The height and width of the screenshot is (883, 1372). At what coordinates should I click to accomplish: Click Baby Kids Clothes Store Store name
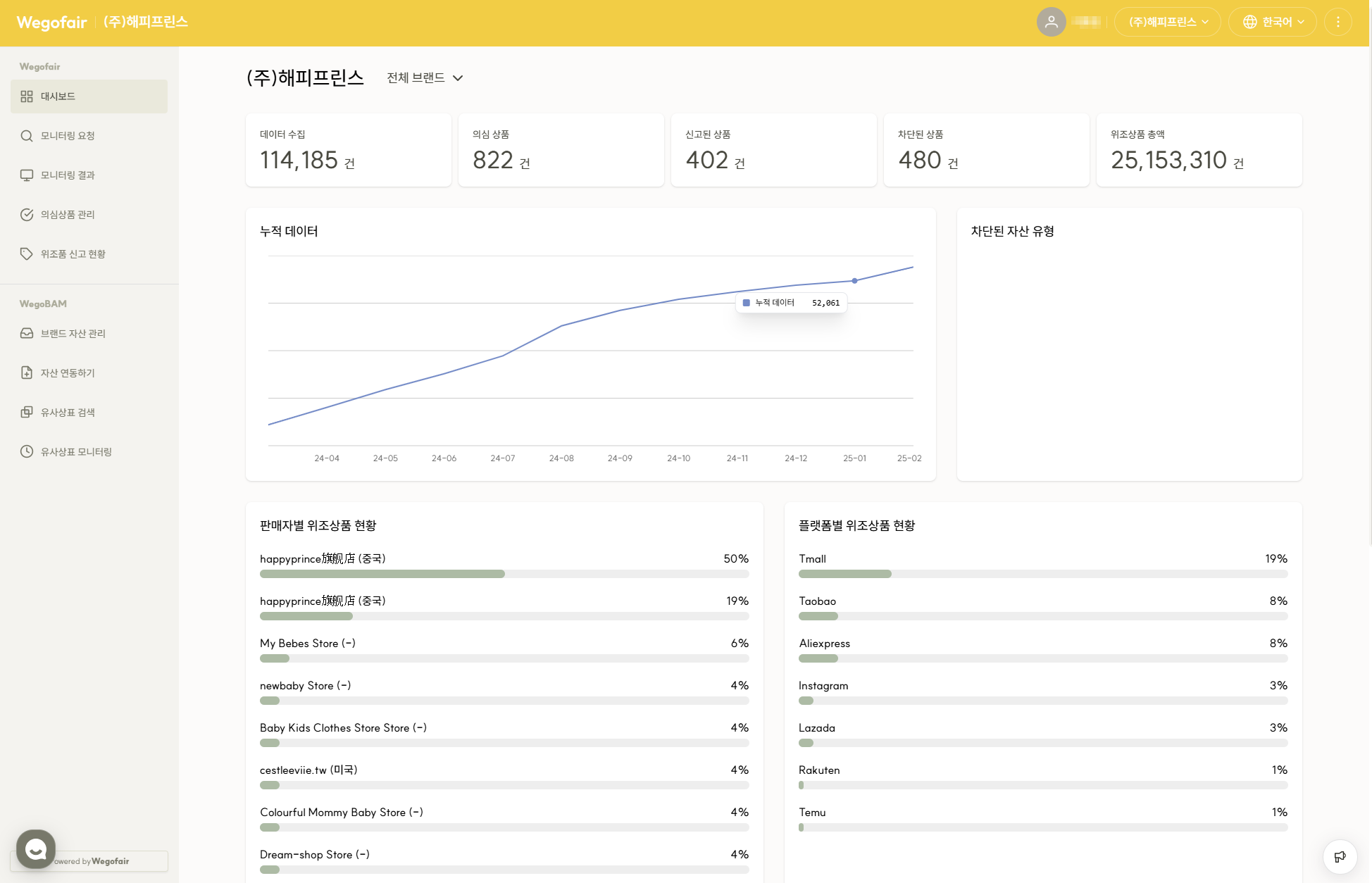tap(343, 728)
